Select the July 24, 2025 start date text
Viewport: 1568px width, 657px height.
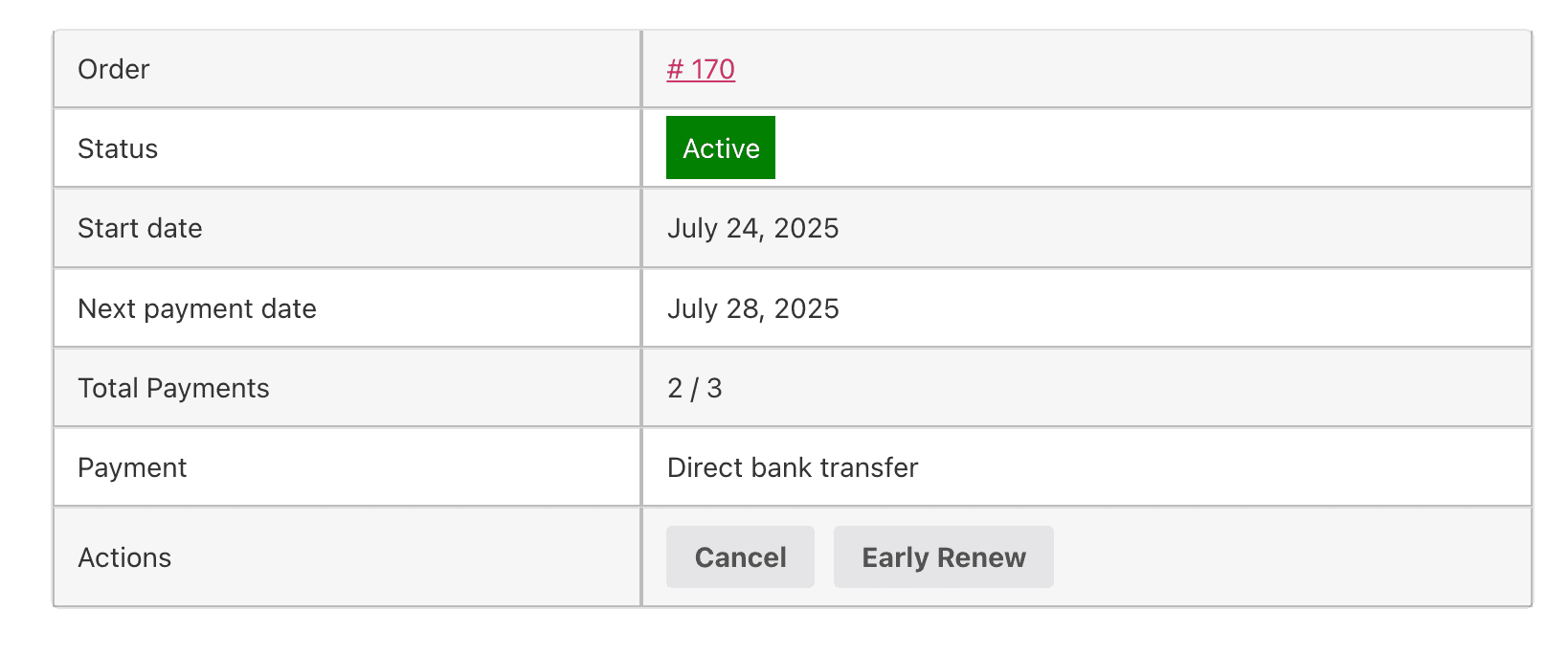[x=752, y=228]
